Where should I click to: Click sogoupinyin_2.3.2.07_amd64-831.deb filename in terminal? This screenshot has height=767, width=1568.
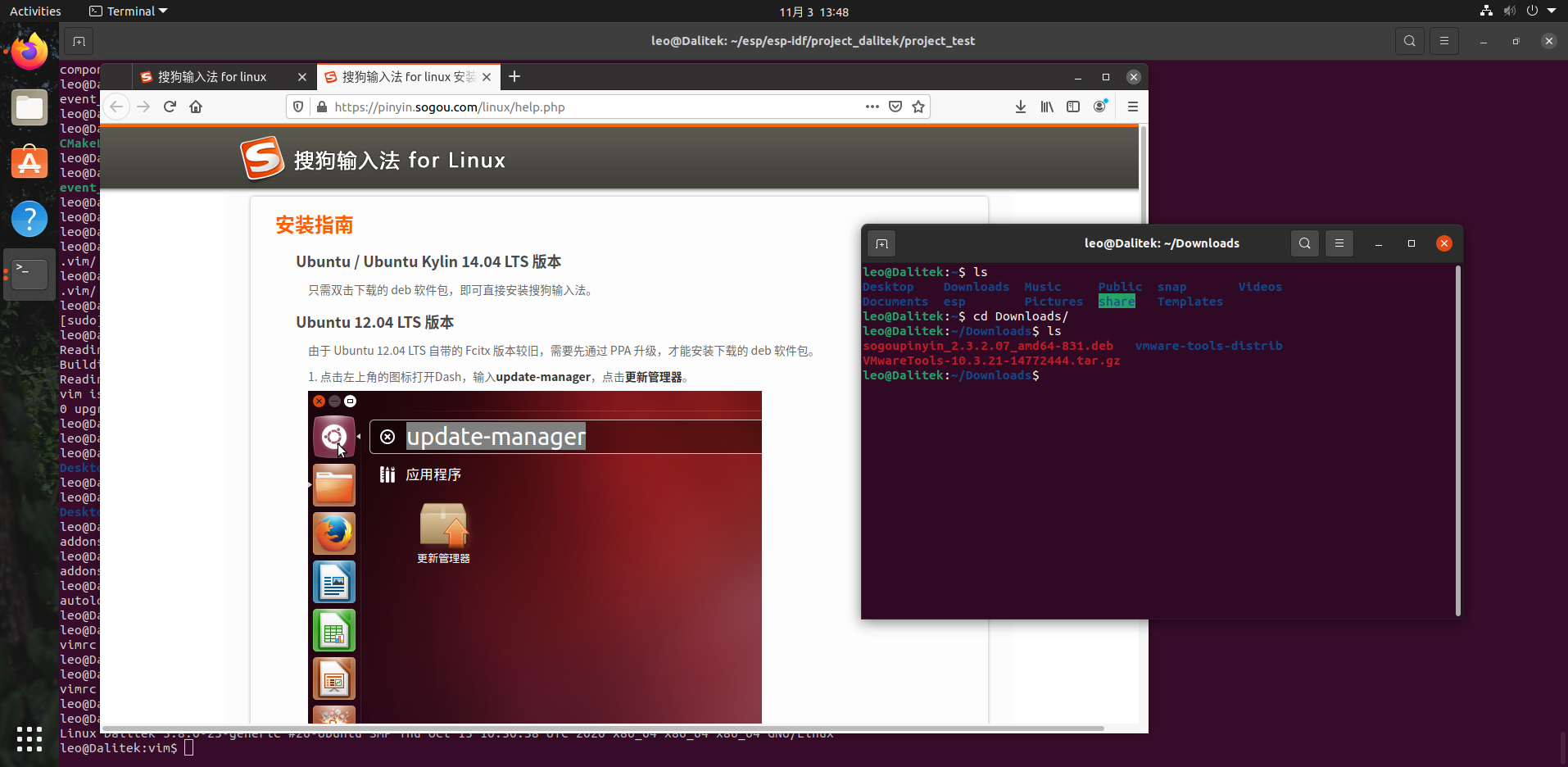tap(988, 346)
